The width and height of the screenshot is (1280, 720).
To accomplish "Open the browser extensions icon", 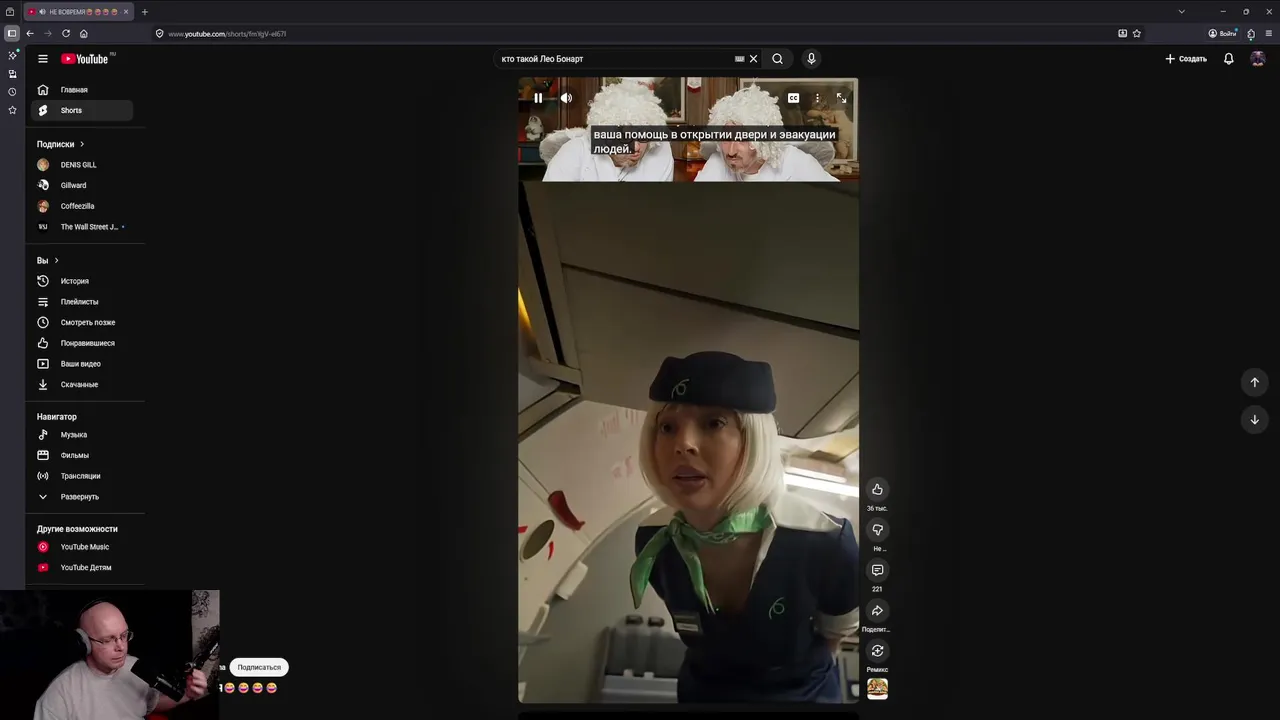I will click(1251, 33).
